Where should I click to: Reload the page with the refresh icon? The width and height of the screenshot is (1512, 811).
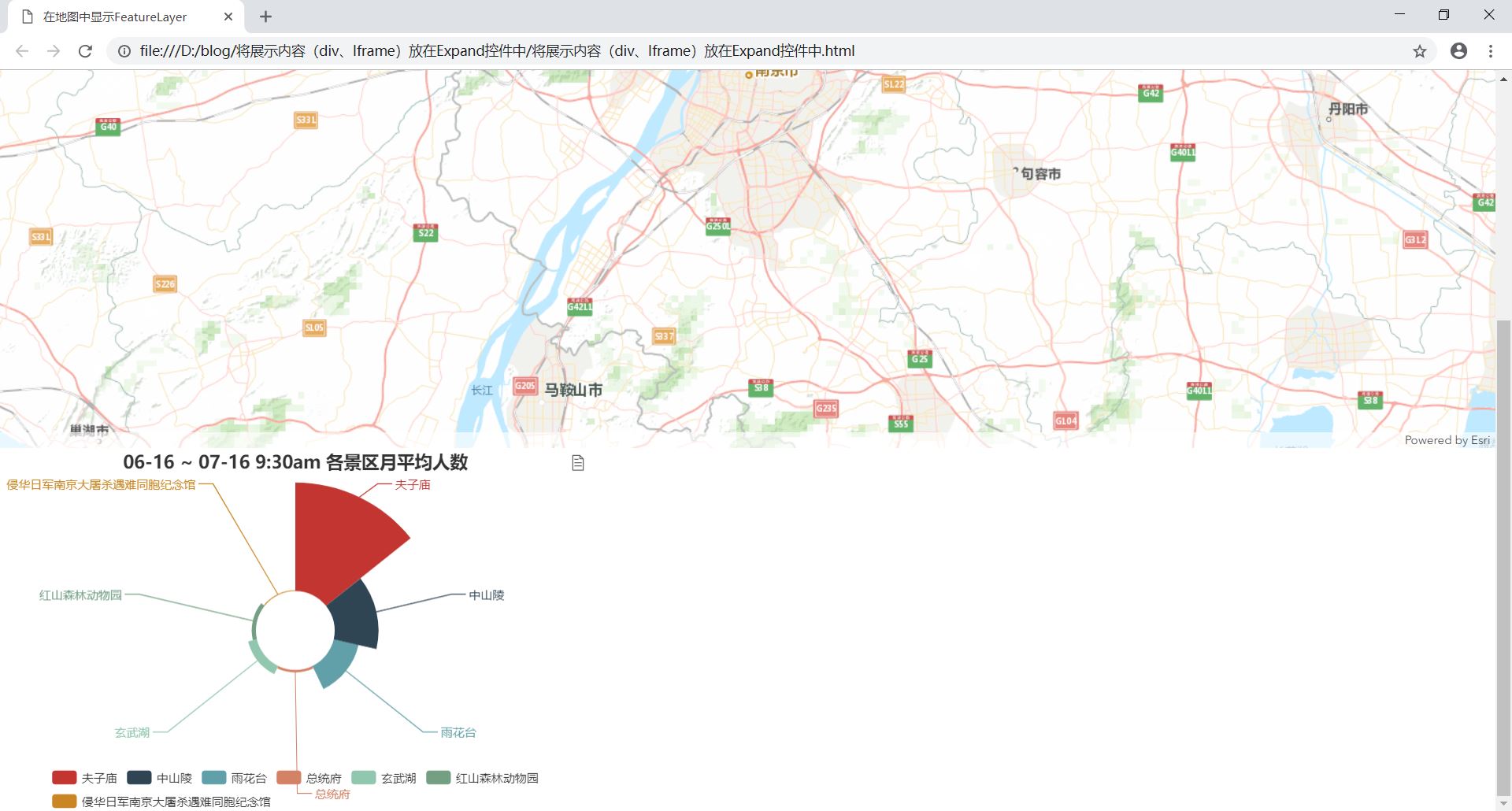[85, 51]
